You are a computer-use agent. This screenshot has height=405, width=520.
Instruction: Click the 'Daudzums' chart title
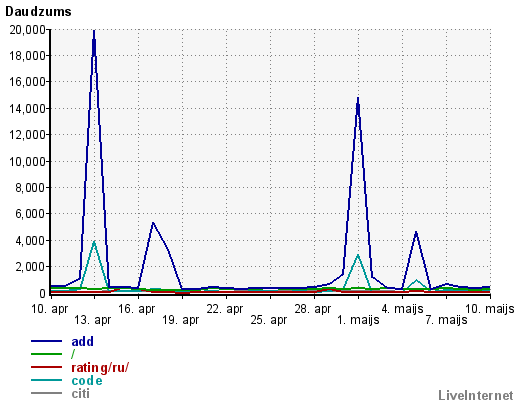coord(38,12)
